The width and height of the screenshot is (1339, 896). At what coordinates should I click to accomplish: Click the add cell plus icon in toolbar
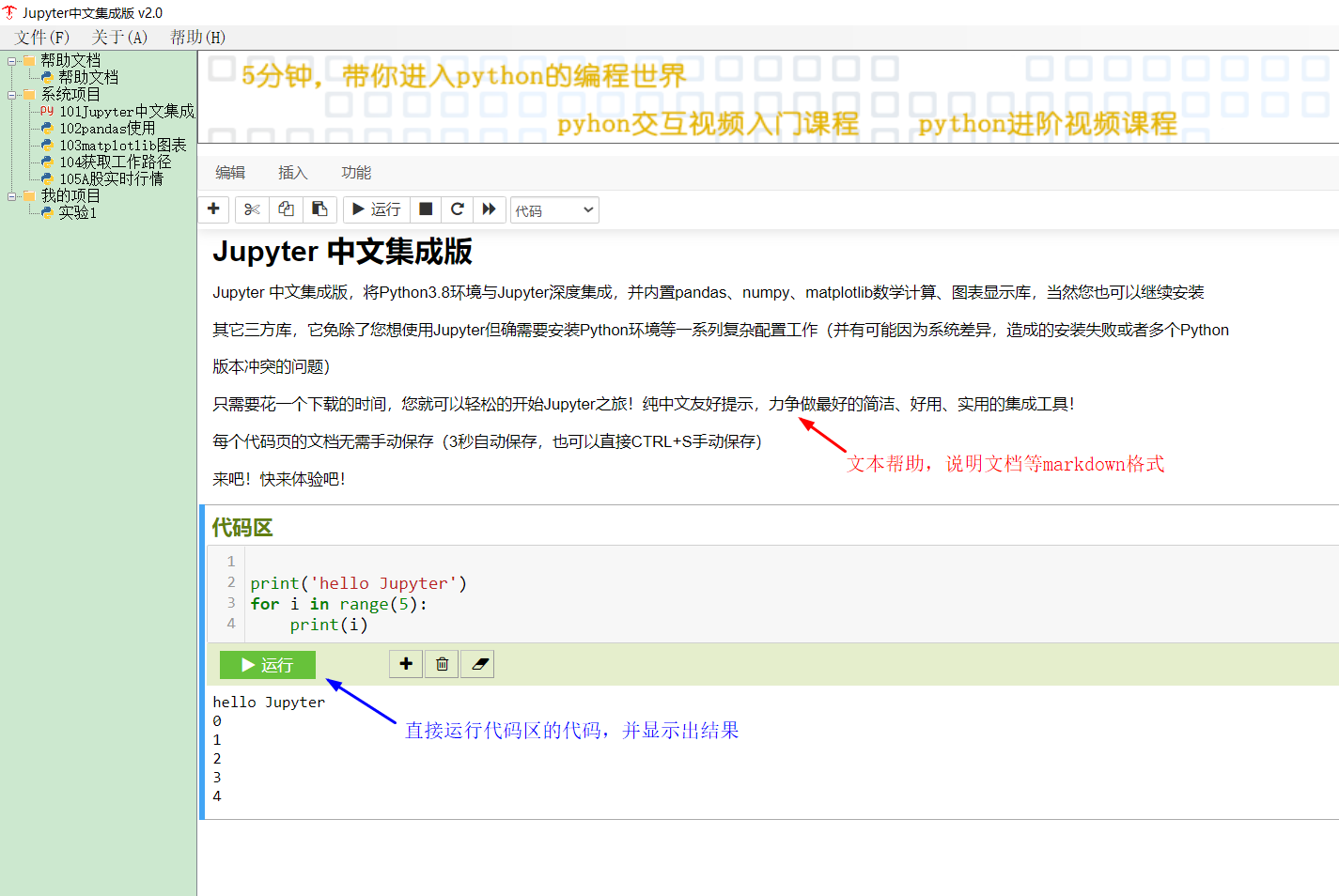pyautogui.click(x=214, y=209)
